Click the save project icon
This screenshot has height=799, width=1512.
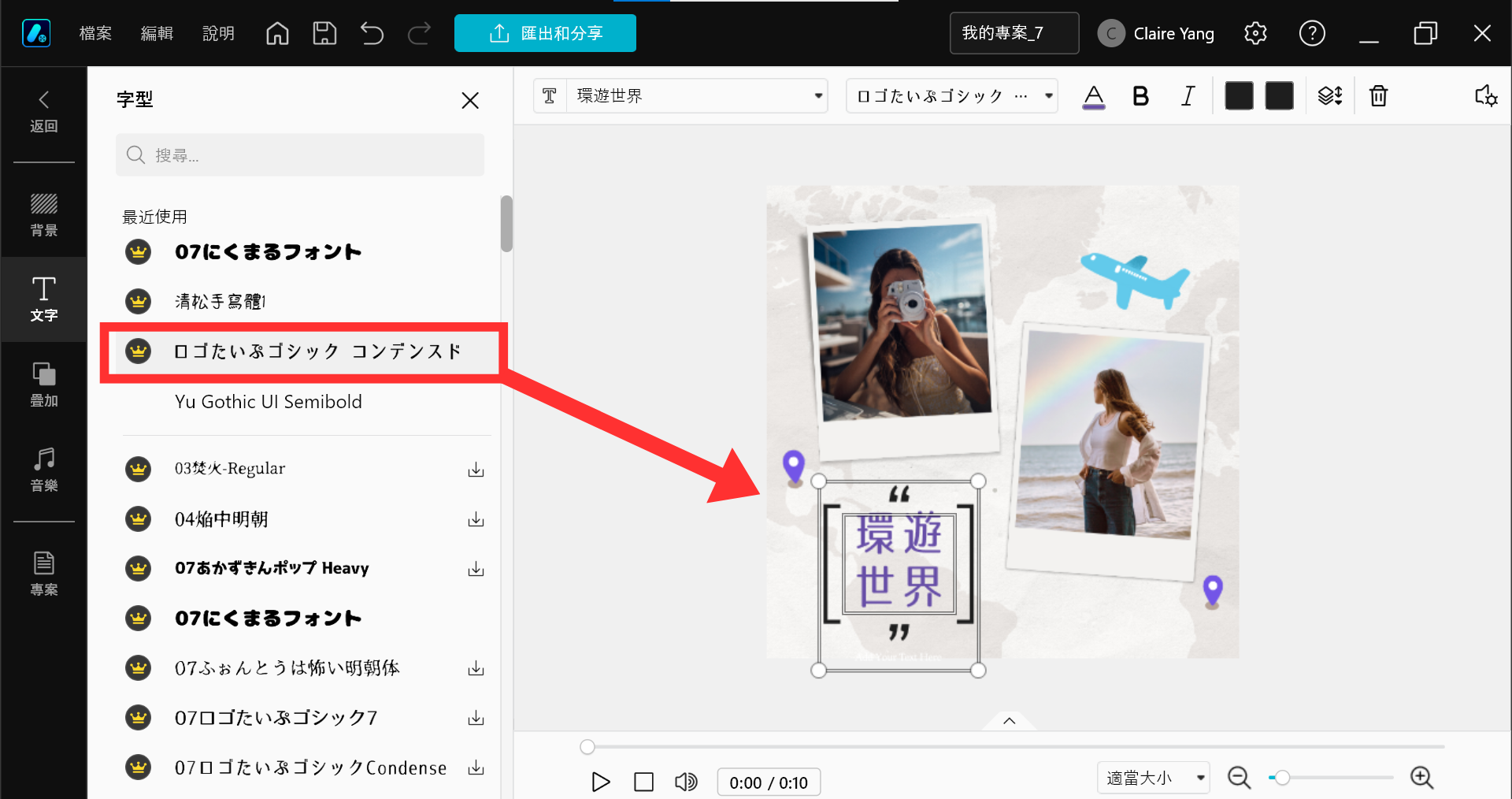pyautogui.click(x=324, y=33)
